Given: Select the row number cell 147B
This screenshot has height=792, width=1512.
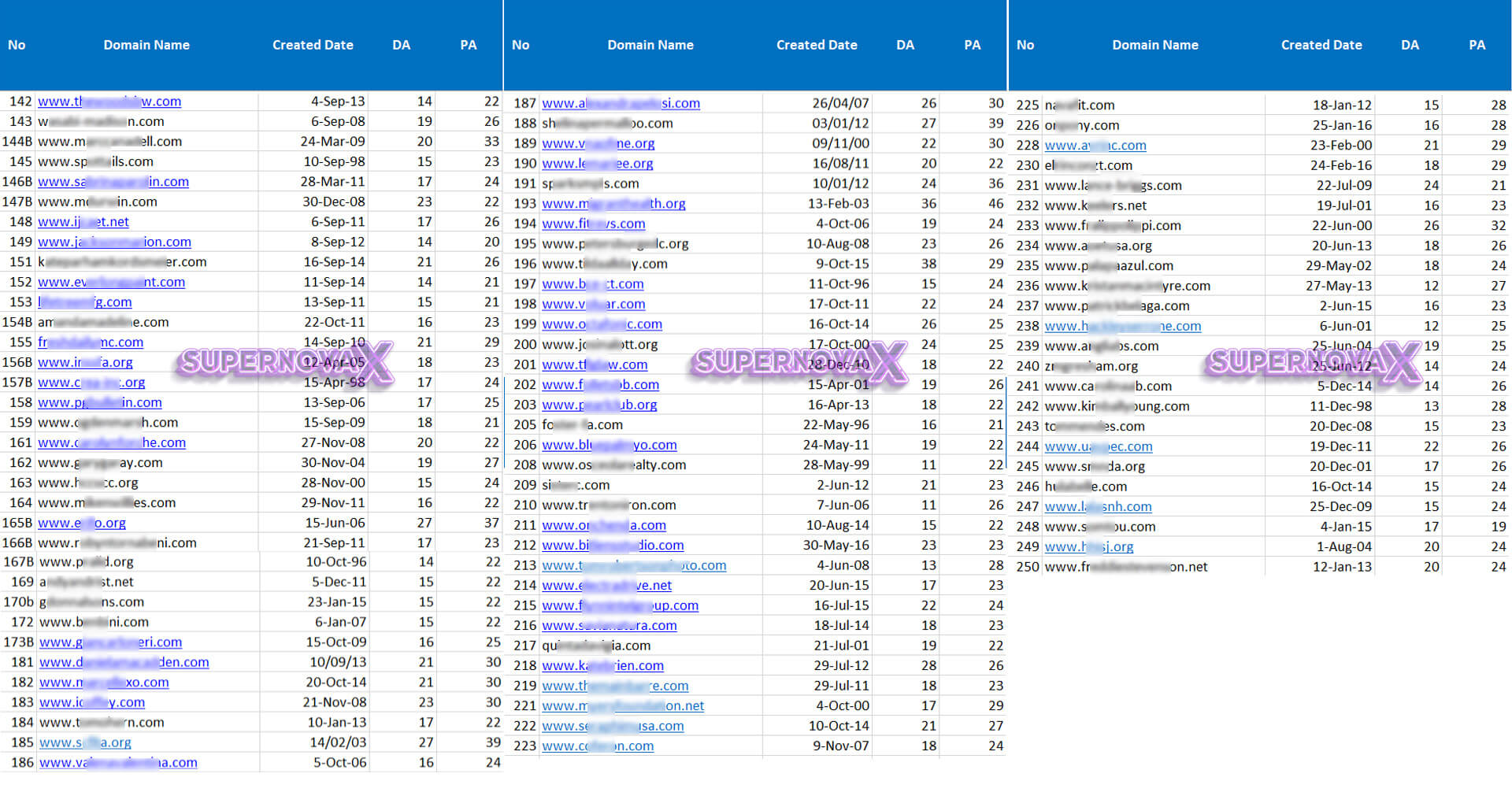Looking at the screenshot, I should click(x=17, y=202).
